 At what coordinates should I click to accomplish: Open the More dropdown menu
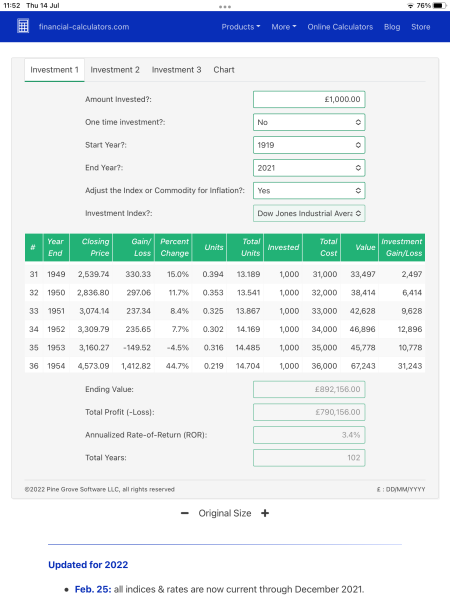click(x=284, y=27)
